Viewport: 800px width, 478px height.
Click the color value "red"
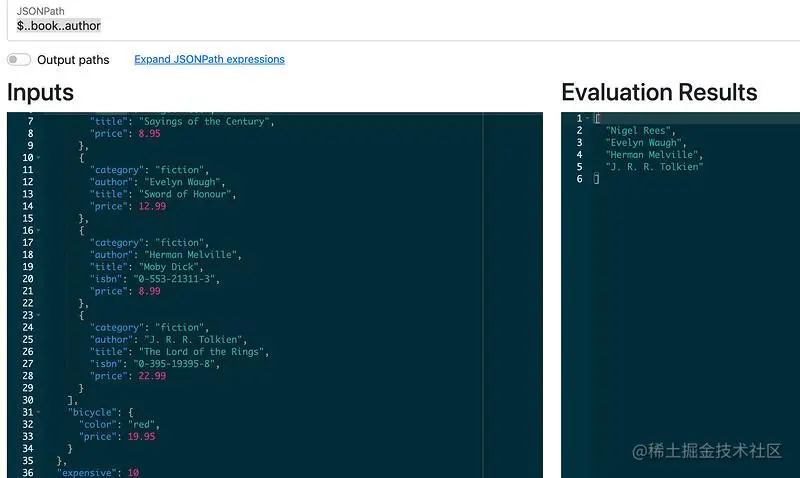(x=141, y=424)
